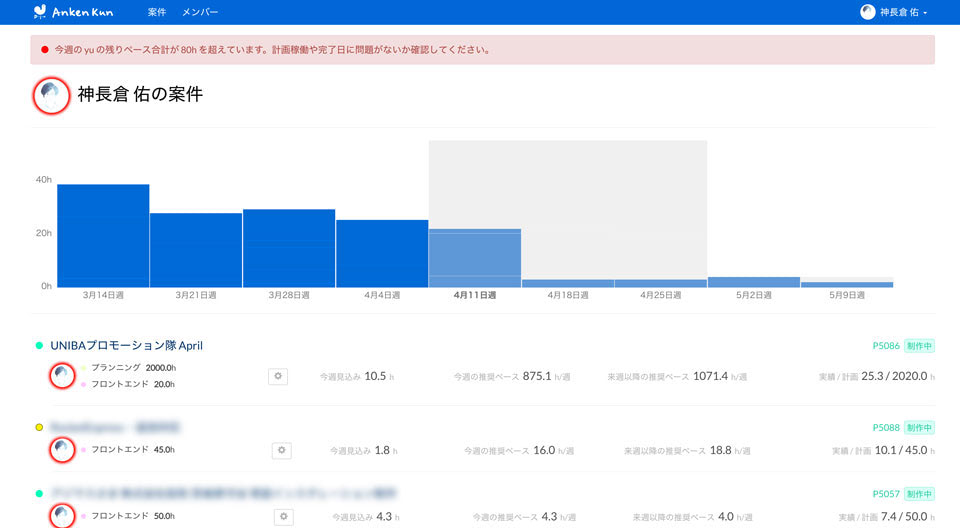This screenshot has height=528, width=960.
Task: Click the 5月2日週 bar in chart
Action: [754, 282]
